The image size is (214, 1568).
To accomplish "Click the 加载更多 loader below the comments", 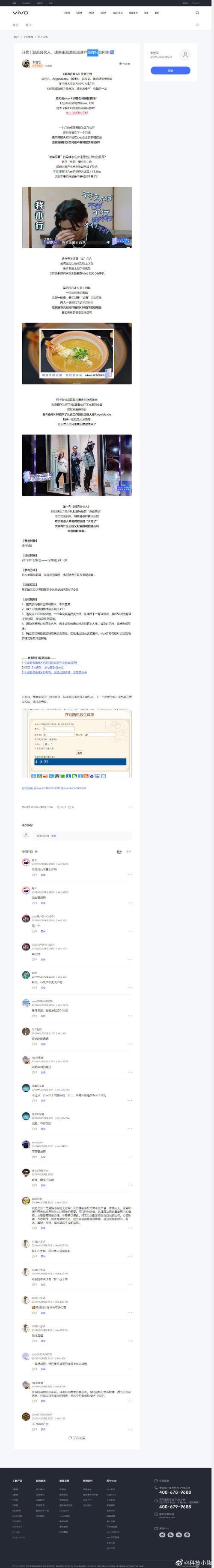I will point(77,1438).
